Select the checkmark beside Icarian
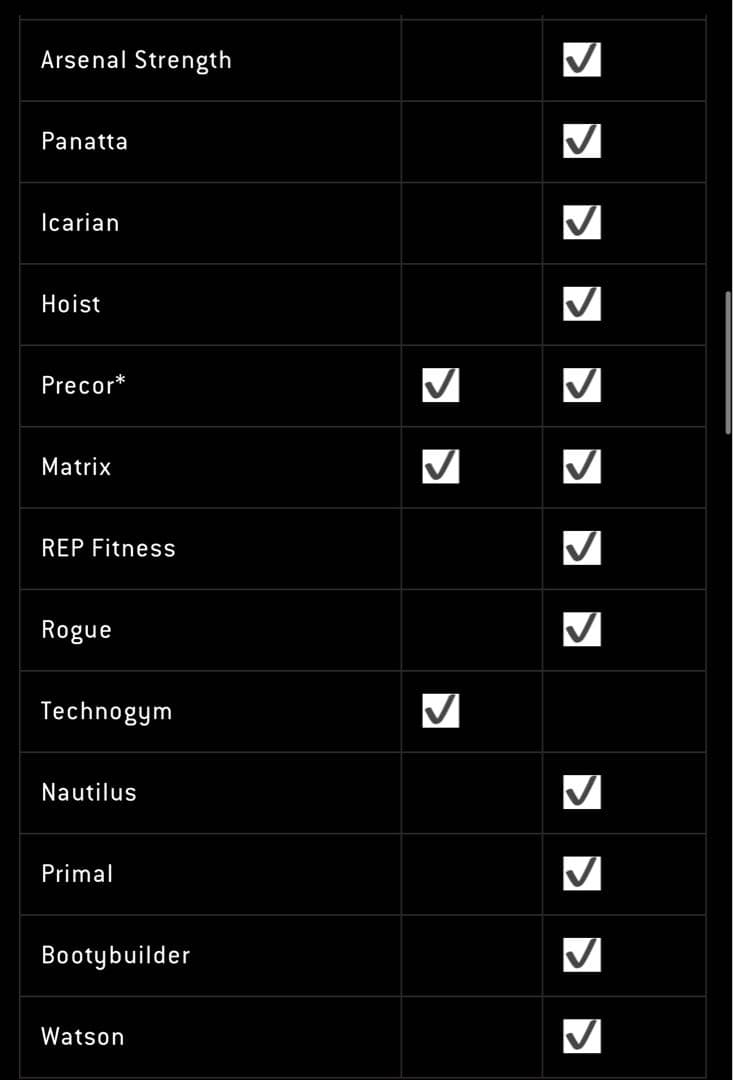 coord(582,222)
